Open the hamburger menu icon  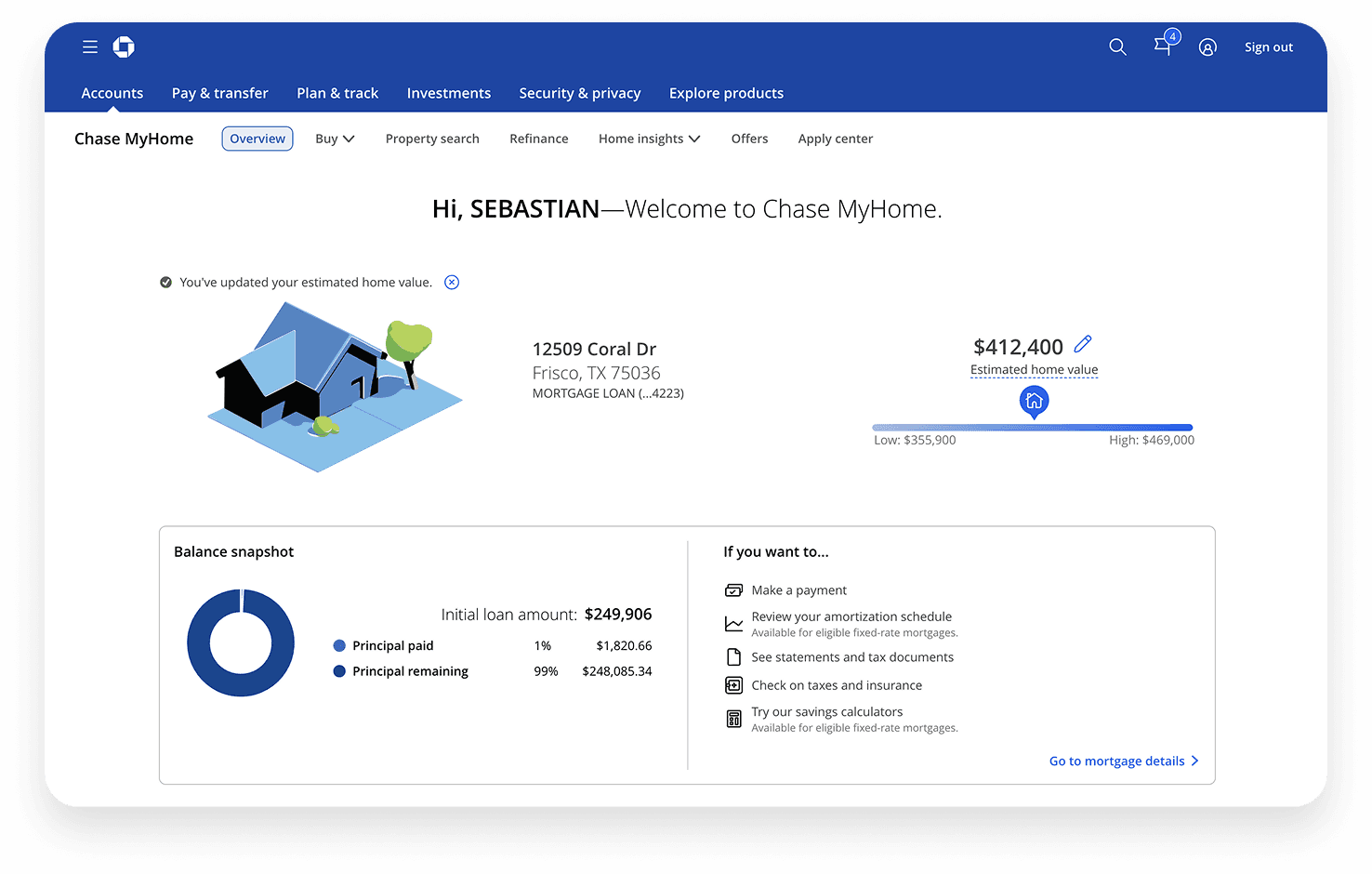pos(90,46)
